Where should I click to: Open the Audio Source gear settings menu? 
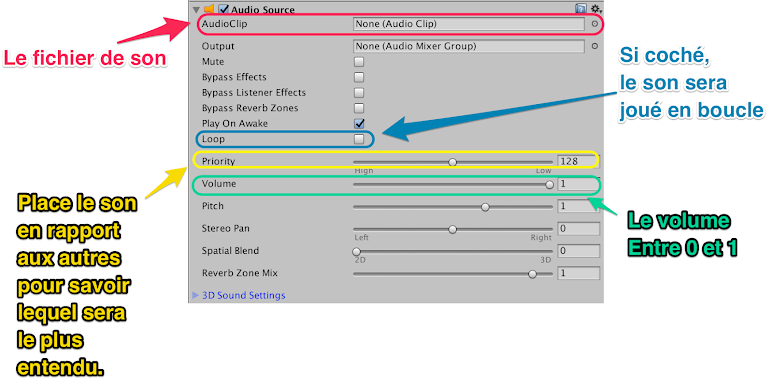point(596,8)
